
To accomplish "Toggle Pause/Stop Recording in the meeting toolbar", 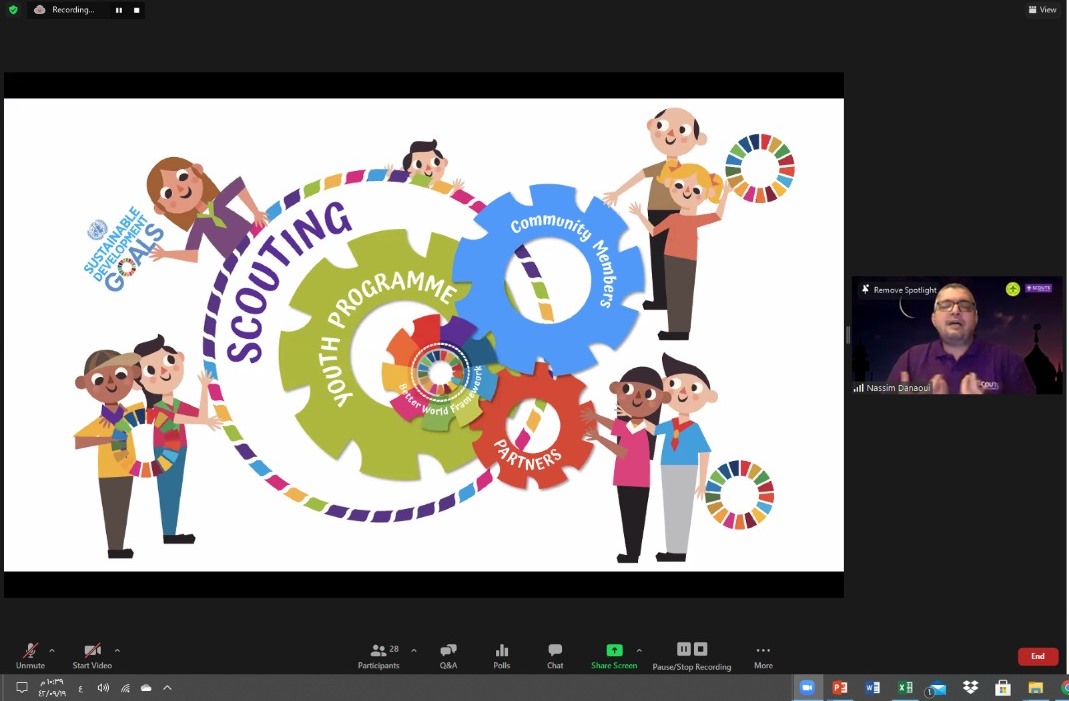I will pyautogui.click(x=691, y=655).
